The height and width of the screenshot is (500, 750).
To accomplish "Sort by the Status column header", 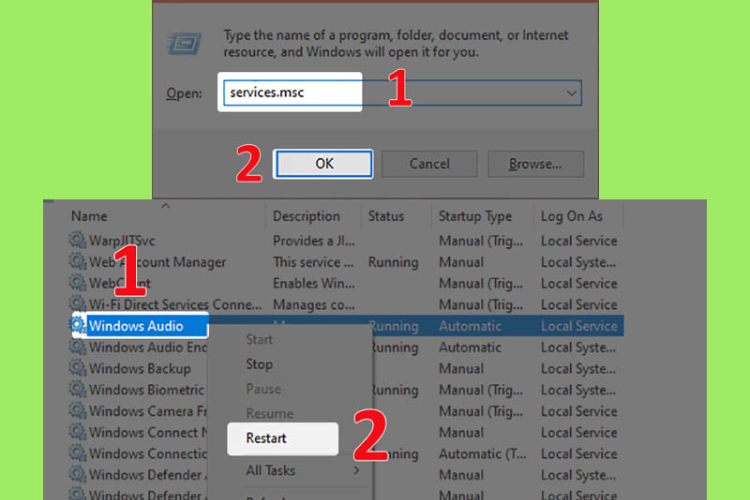I will (386, 216).
